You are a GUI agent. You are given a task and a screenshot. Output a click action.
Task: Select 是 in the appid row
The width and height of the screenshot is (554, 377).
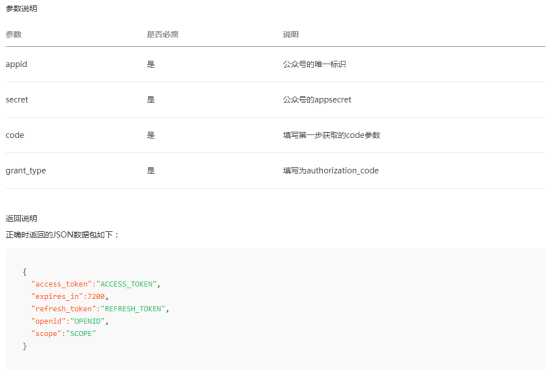point(151,64)
